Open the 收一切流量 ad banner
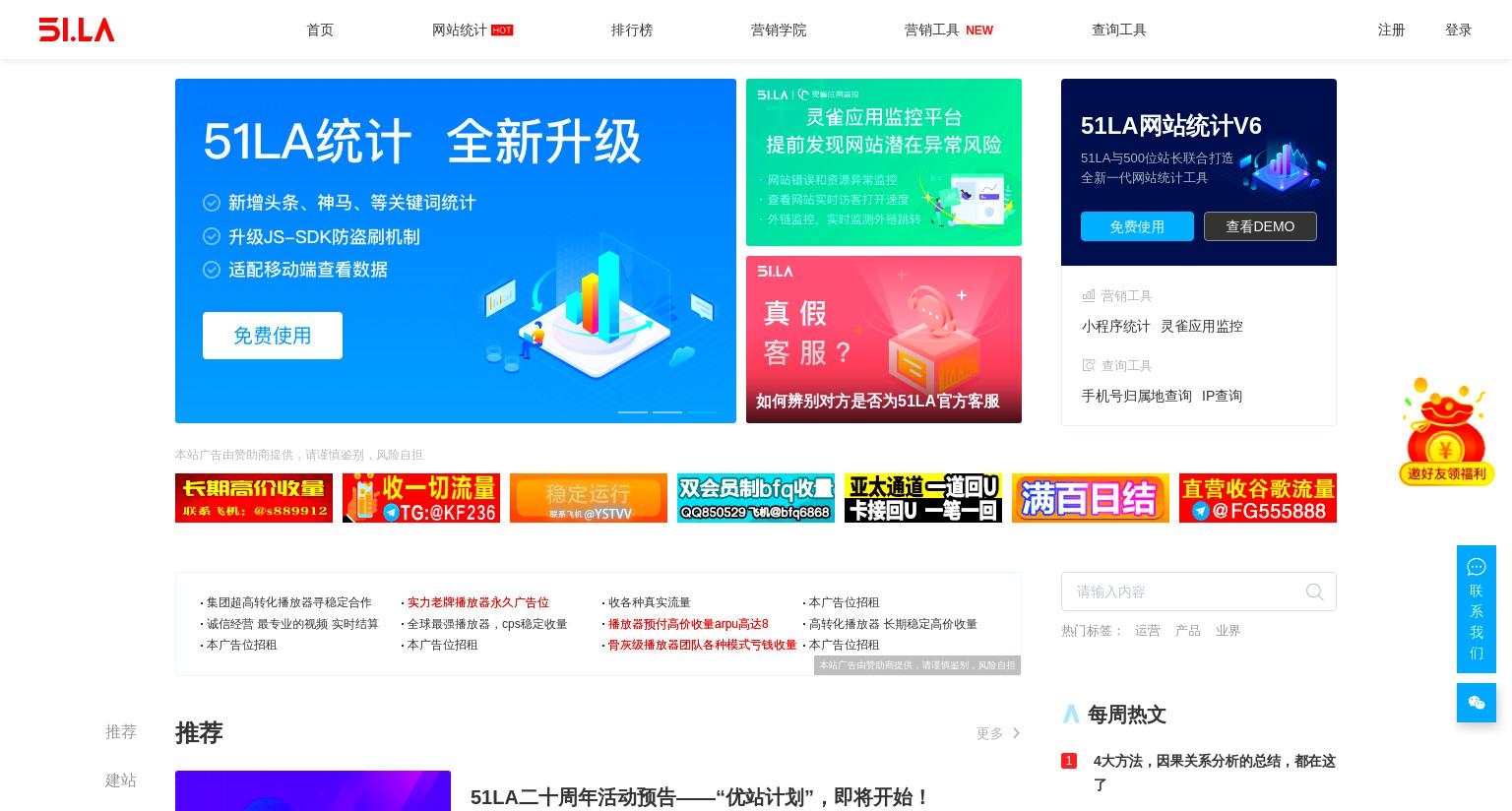 pyautogui.click(x=421, y=498)
